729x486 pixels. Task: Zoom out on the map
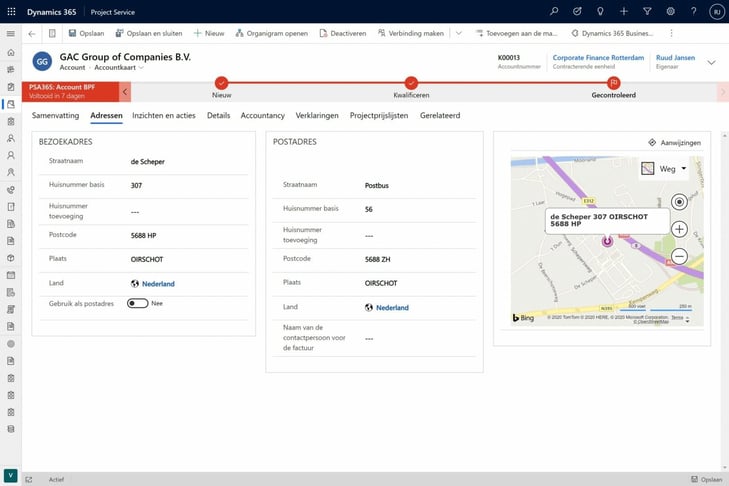(x=679, y=256)
